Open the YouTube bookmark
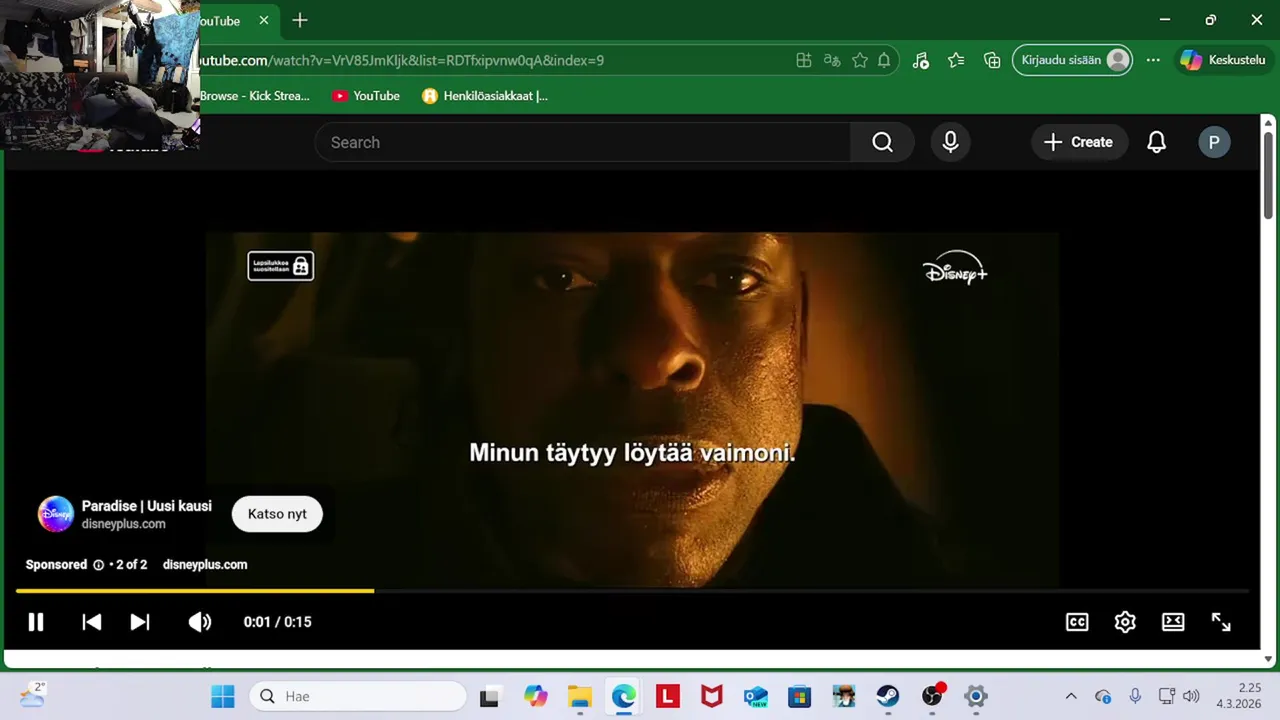 pos(366,96)
